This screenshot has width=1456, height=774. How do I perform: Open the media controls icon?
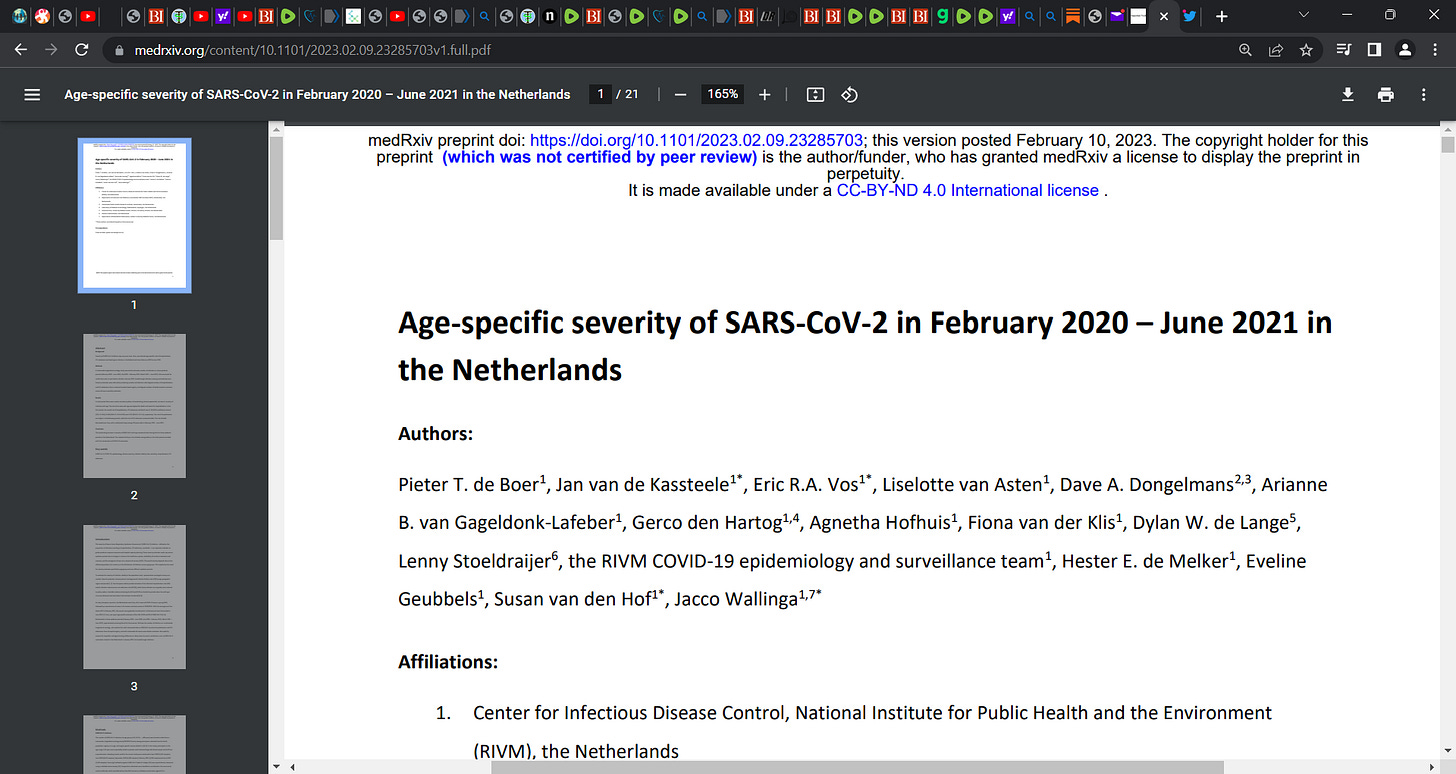point(1344,50)
